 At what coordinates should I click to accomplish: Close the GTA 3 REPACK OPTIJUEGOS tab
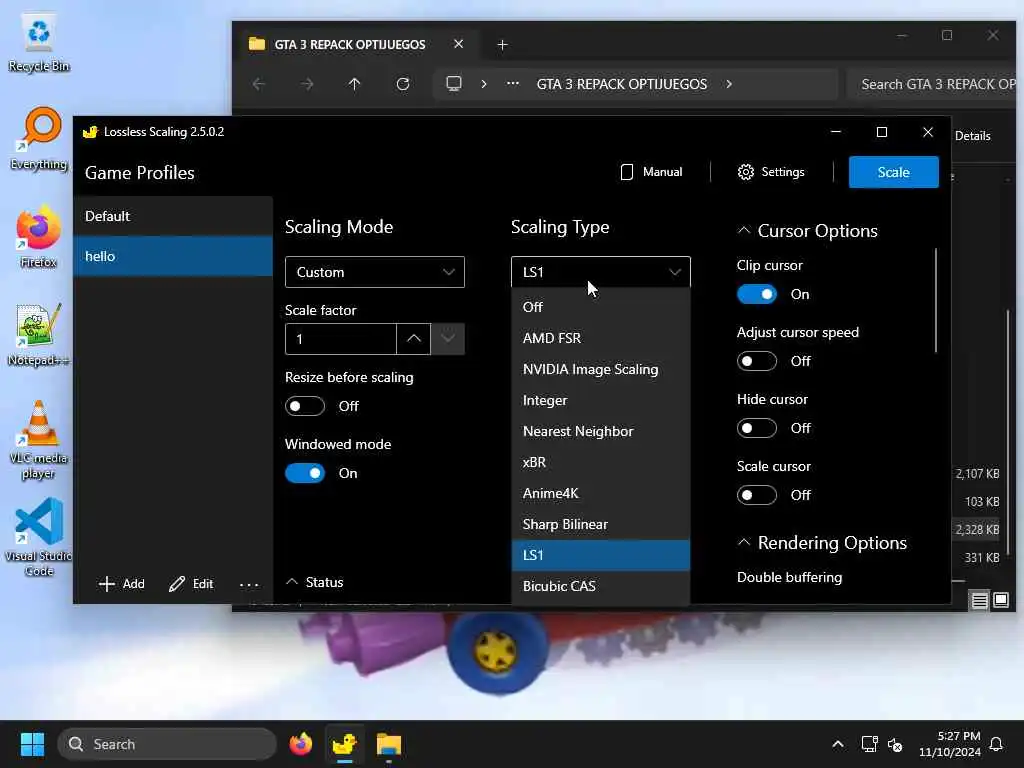pyautogui.click(x=458, y=44)
